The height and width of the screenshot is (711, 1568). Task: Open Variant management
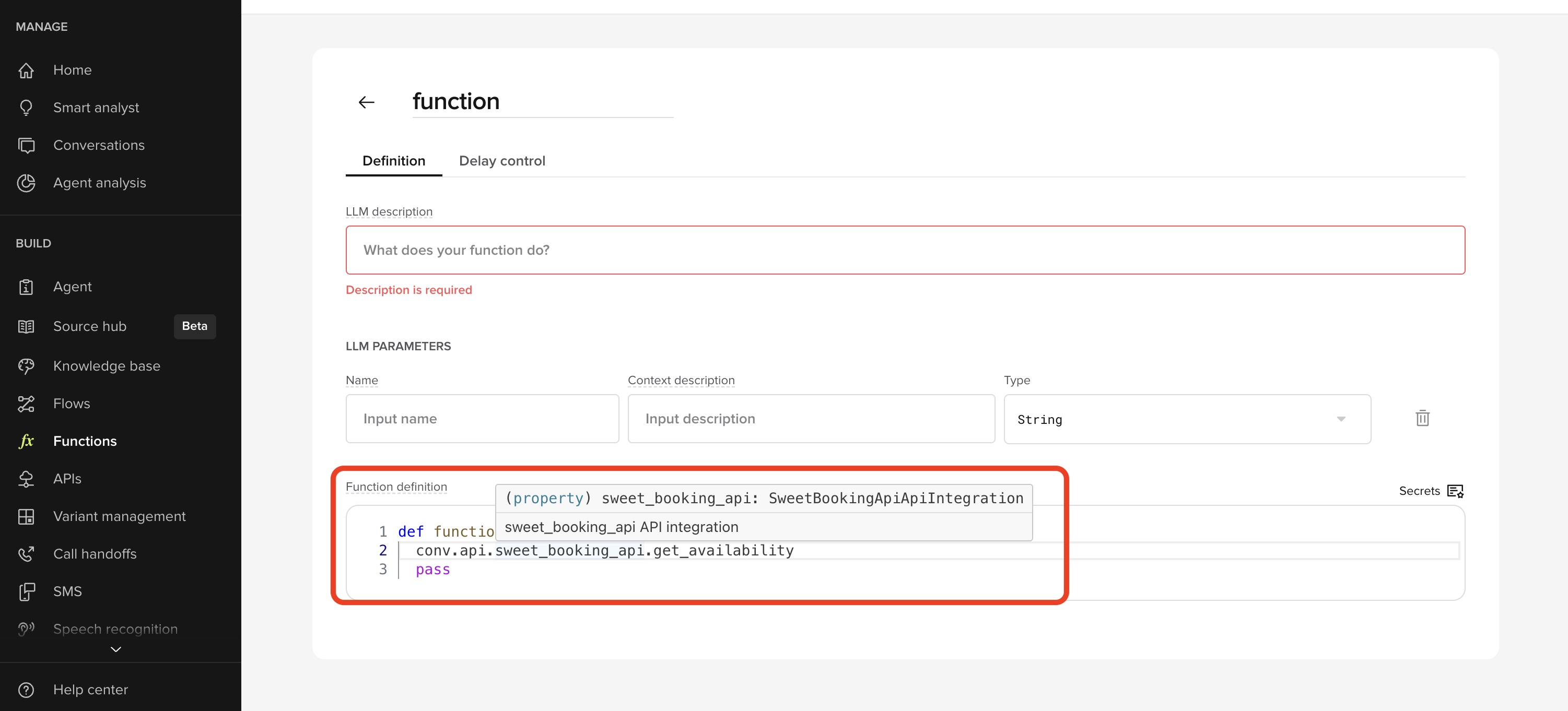coord(119,516)
